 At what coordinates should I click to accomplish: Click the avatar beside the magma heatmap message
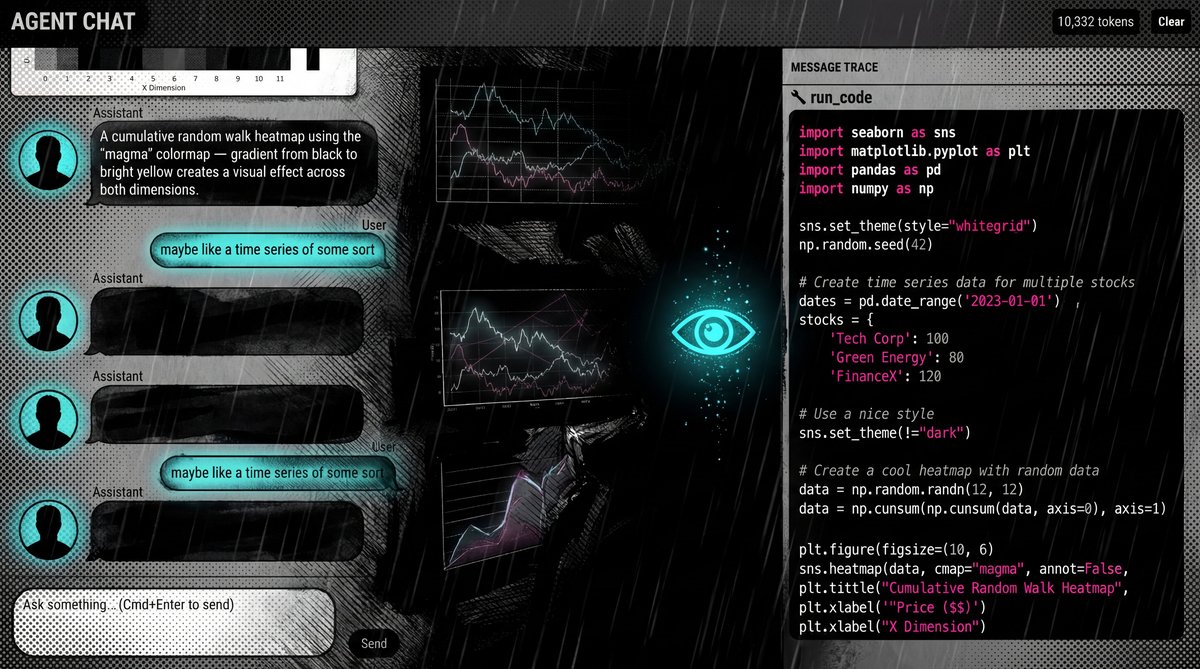click(x=47, y=162)
